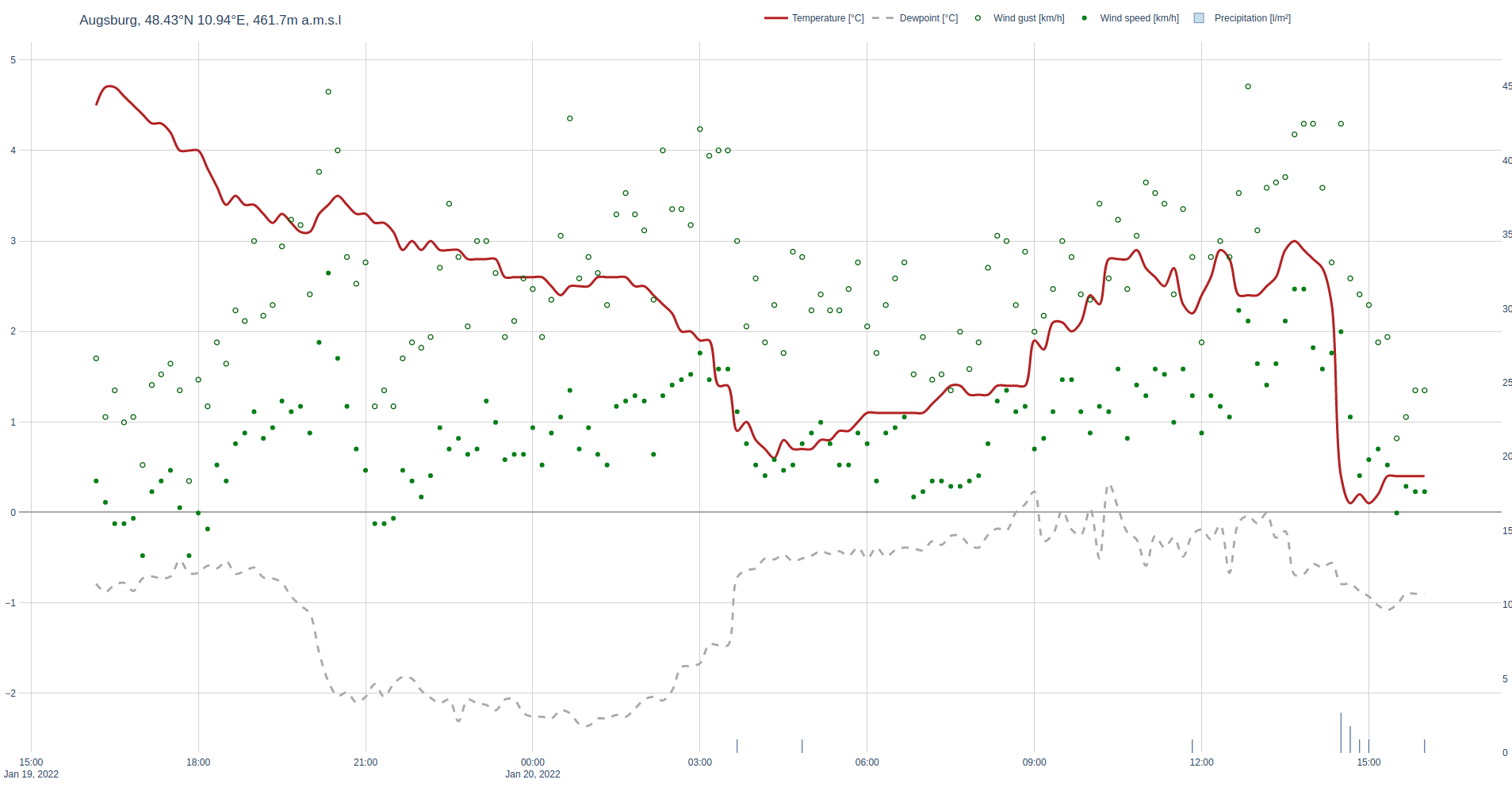
Task: Click the tallest precipitation bar near 14:30
Action: coord(1341,732)
